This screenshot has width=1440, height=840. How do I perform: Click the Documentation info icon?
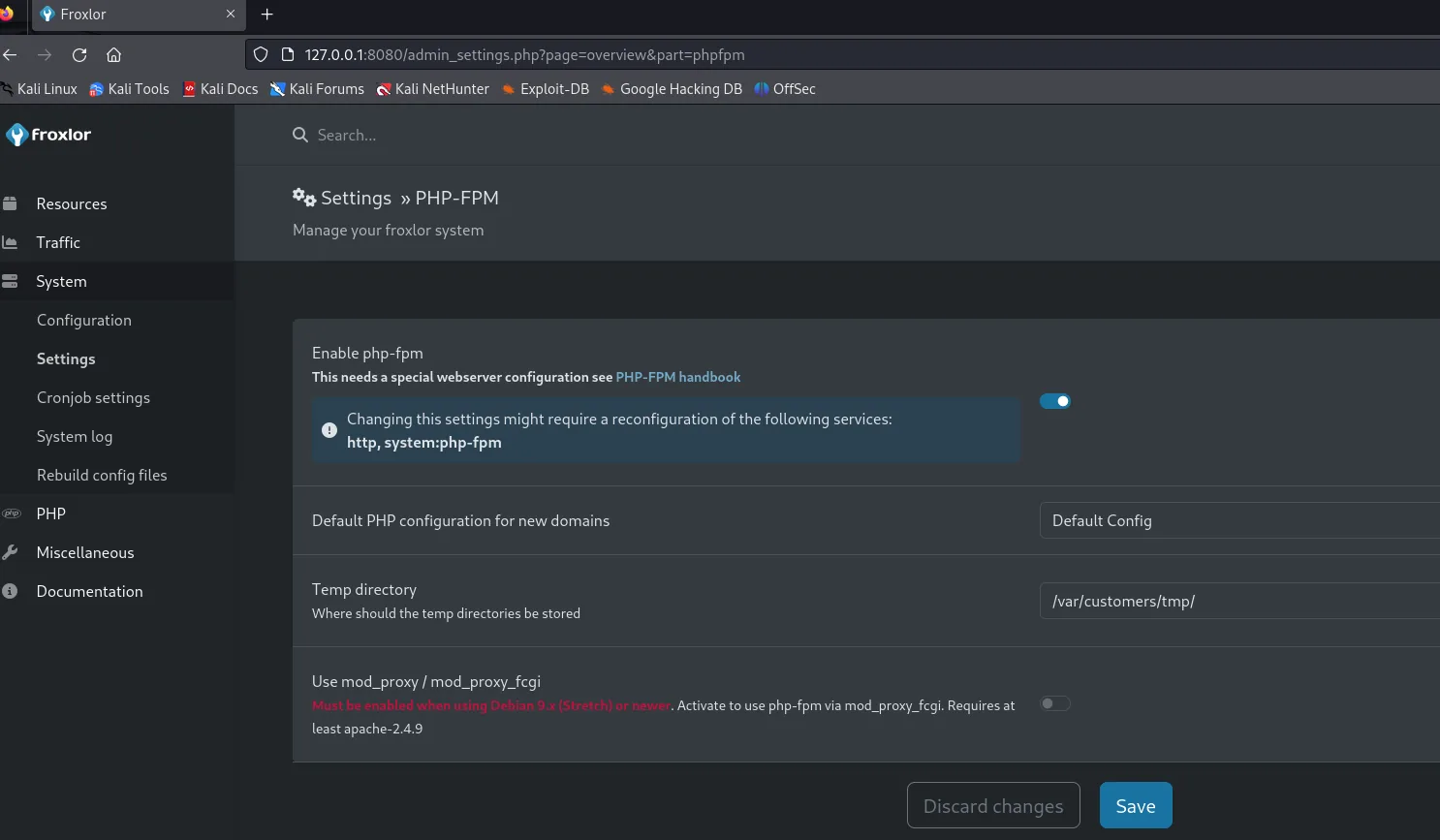pyautogui.click(x=10, y=591)
